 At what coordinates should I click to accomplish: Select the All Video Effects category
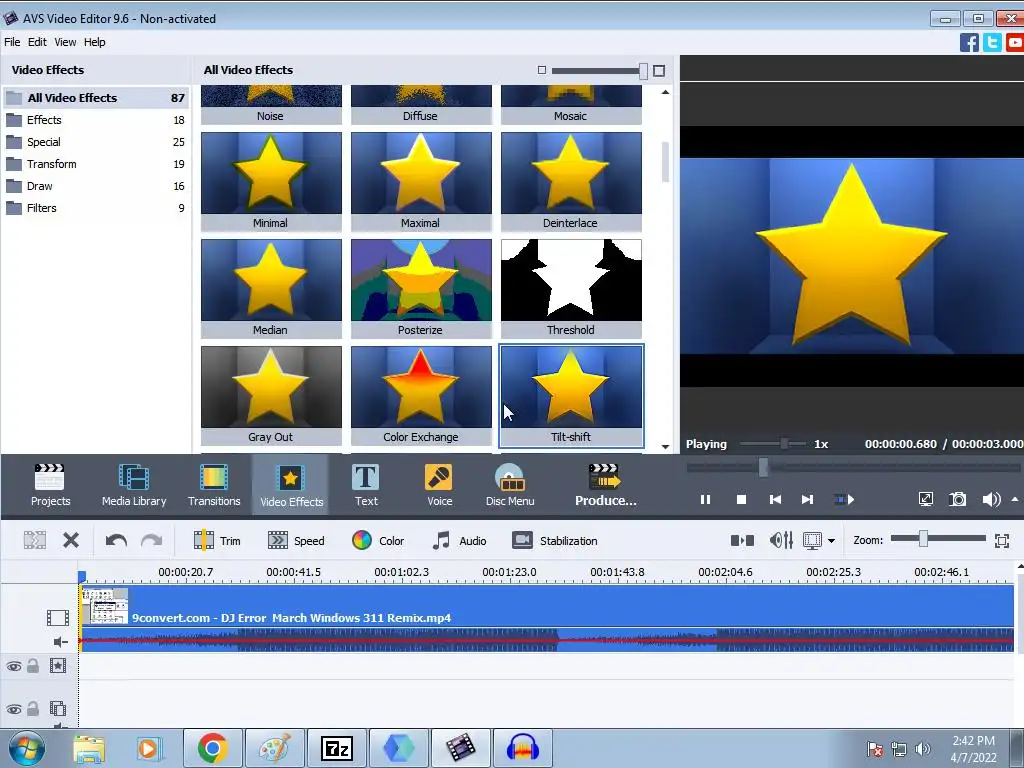95,98
